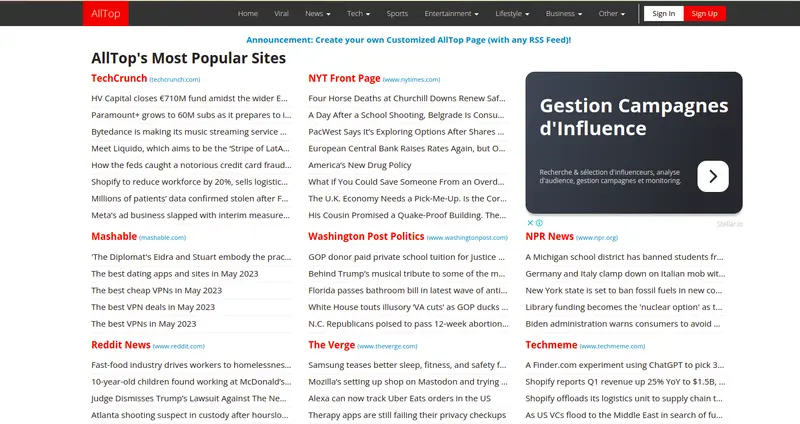Click the AllTop logo
The image size is (800, 424).
[104, 14]
